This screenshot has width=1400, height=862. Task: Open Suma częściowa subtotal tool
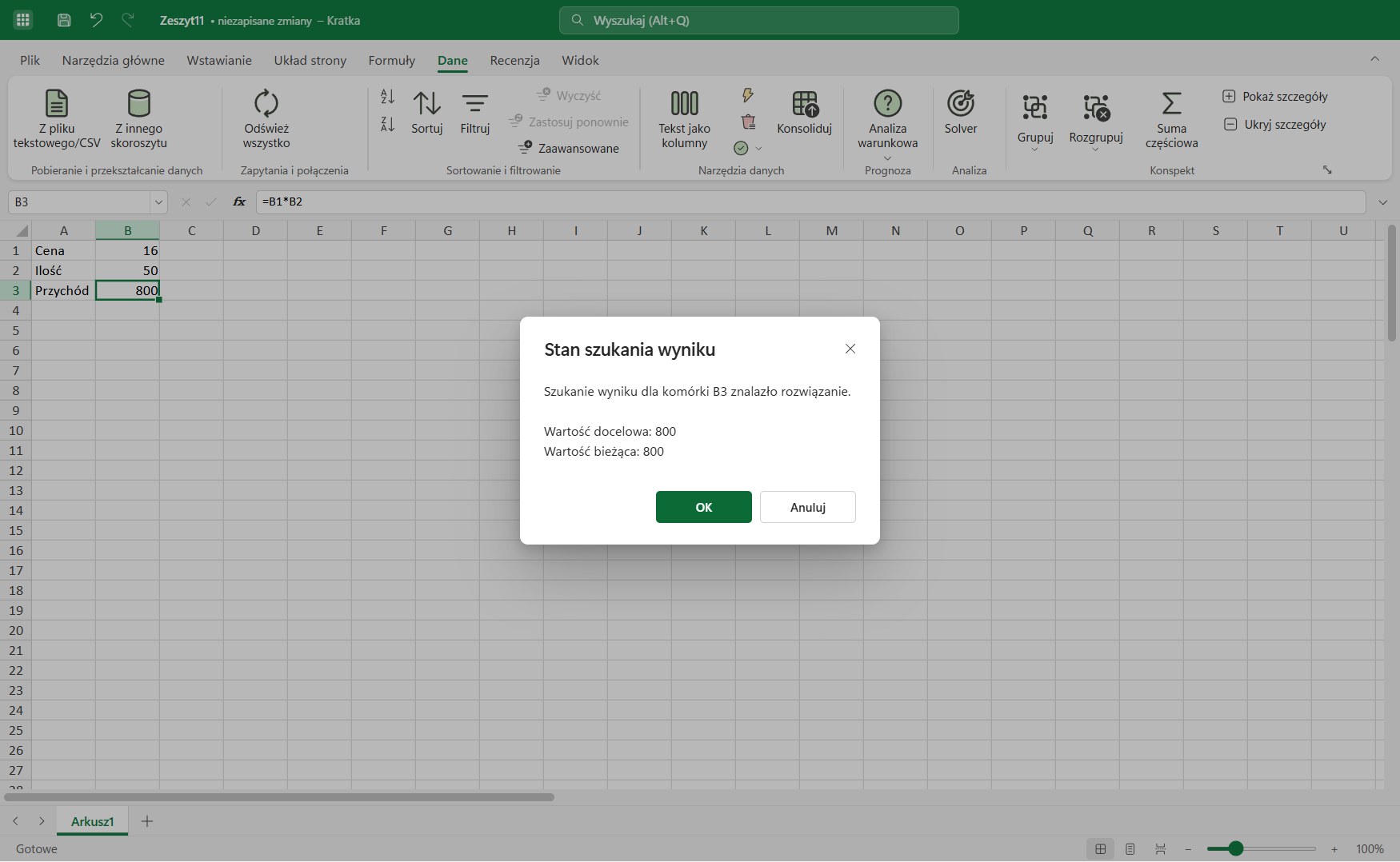tap(1172, 119)
